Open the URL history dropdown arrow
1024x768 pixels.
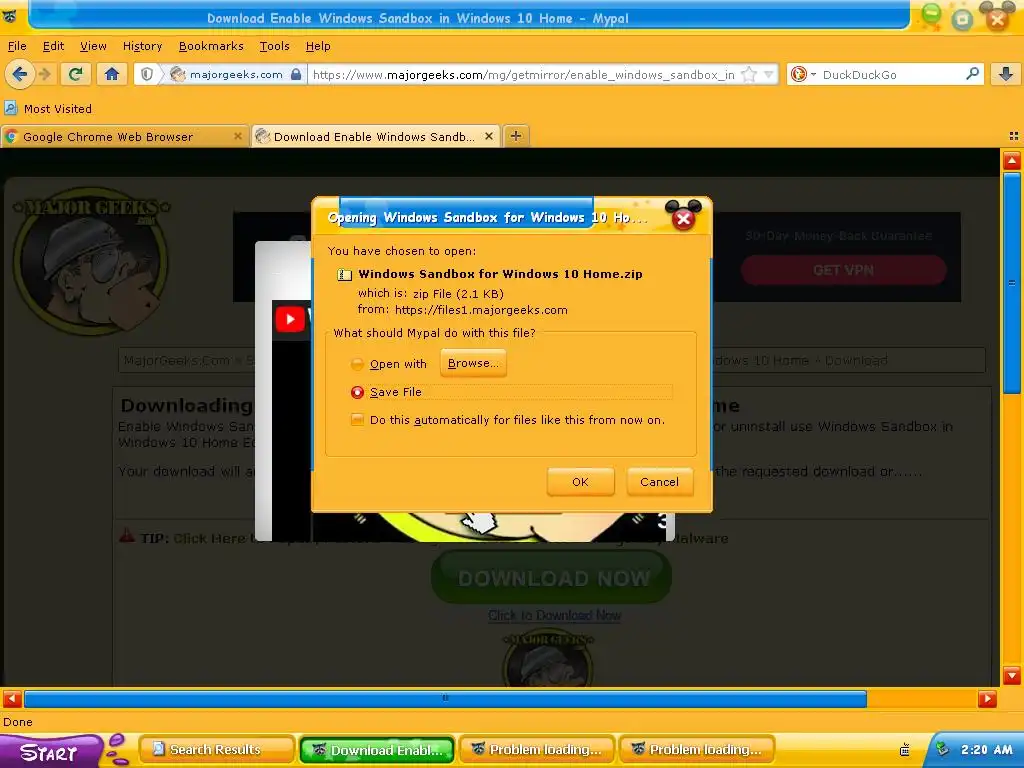769,74
